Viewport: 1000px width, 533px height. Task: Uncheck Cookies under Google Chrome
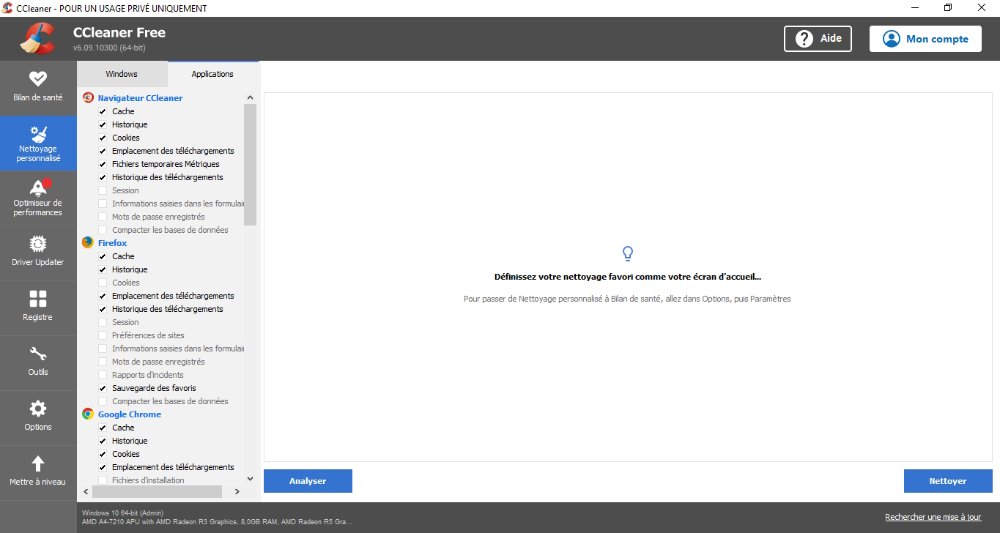pyautogui.click(x=103, y=454)
